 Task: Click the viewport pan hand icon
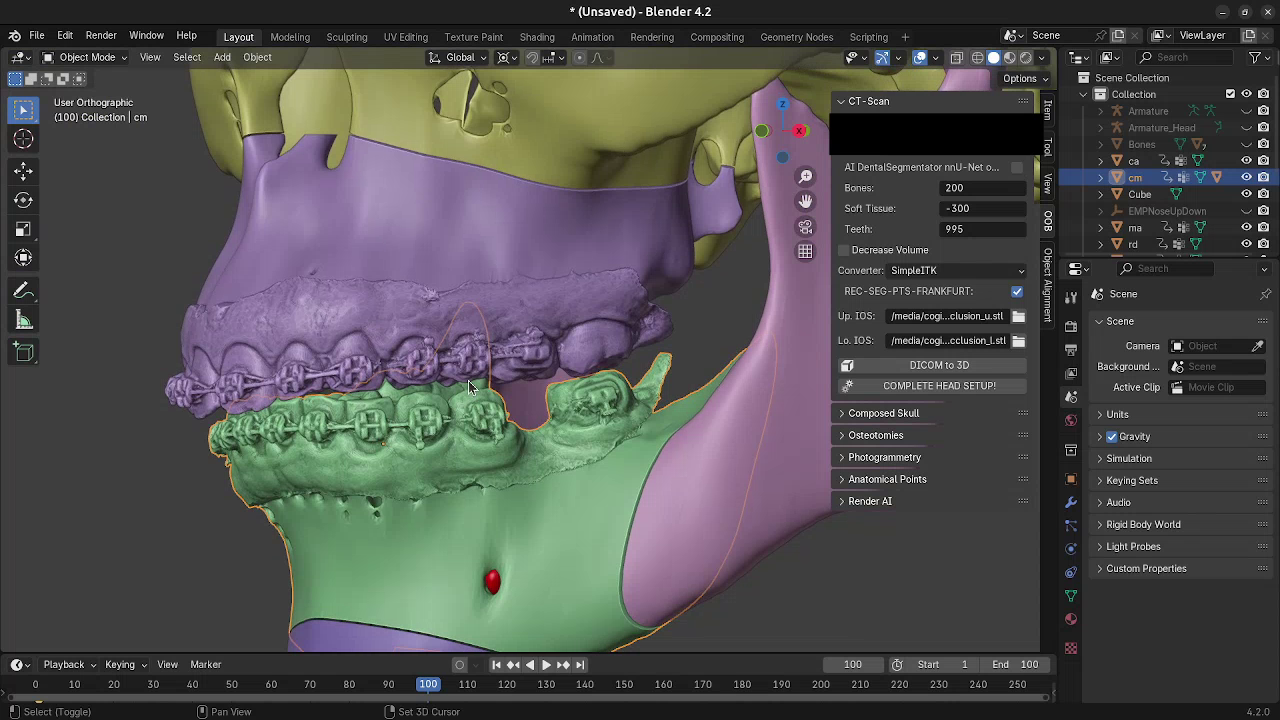(x=805, y=202)
